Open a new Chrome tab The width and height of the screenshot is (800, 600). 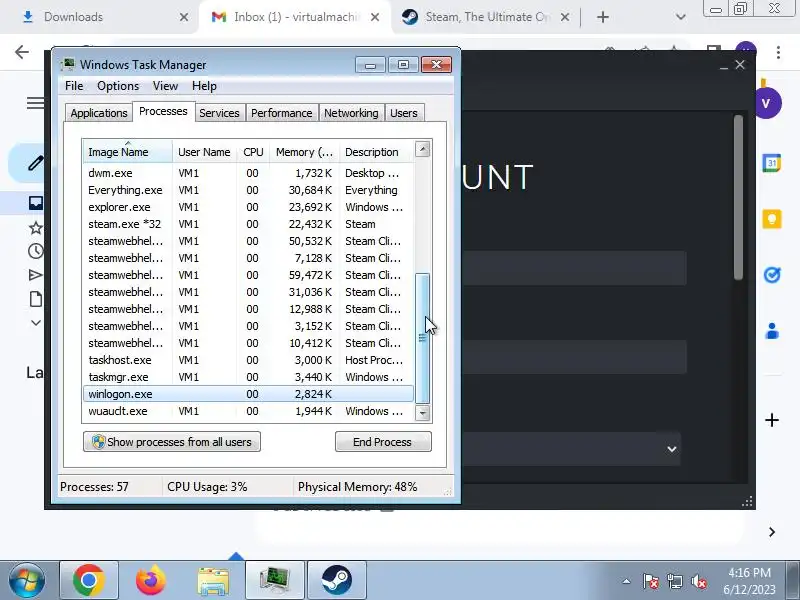coord(603,17)
